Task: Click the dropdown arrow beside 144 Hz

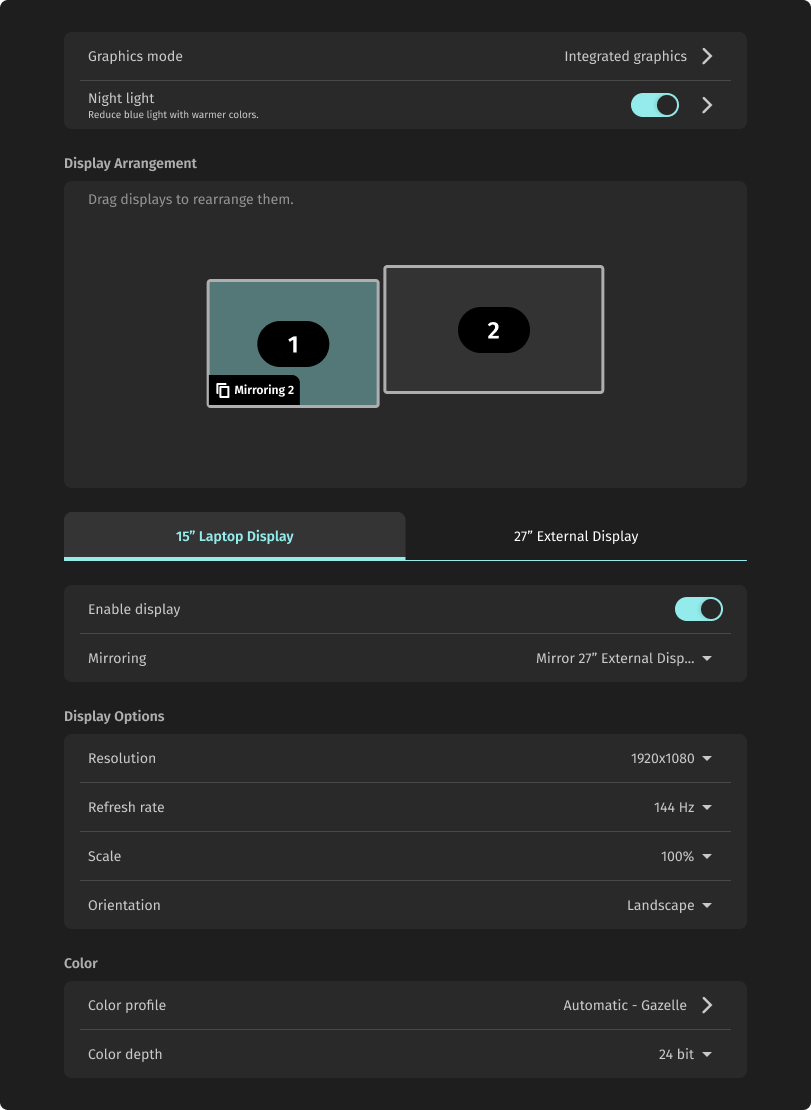Action: [x=707, y=807]
